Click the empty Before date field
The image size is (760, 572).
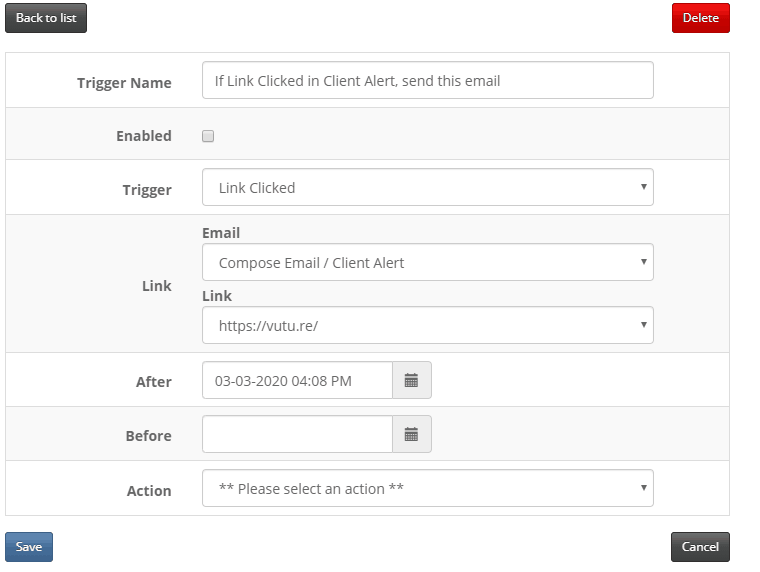[x=297, y=434]
